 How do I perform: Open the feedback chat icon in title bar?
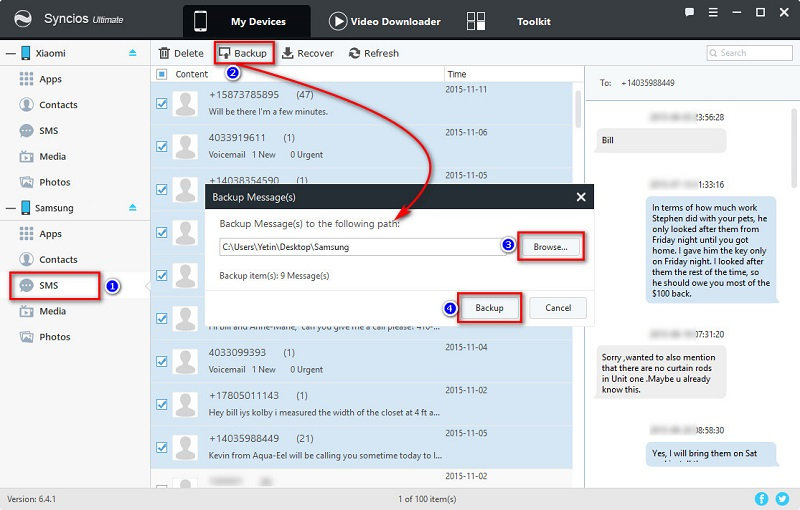(689, 12)
